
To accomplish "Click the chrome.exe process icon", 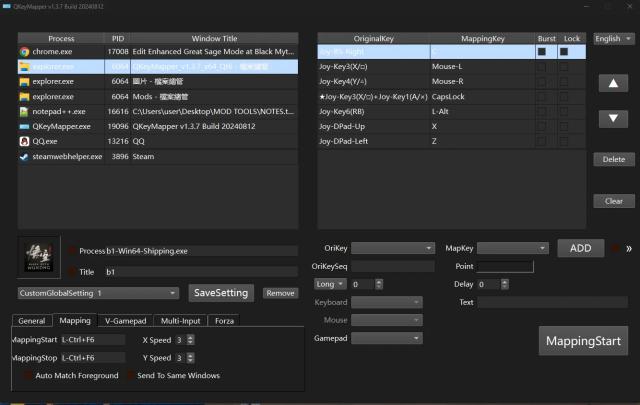I will coord(24,52).
